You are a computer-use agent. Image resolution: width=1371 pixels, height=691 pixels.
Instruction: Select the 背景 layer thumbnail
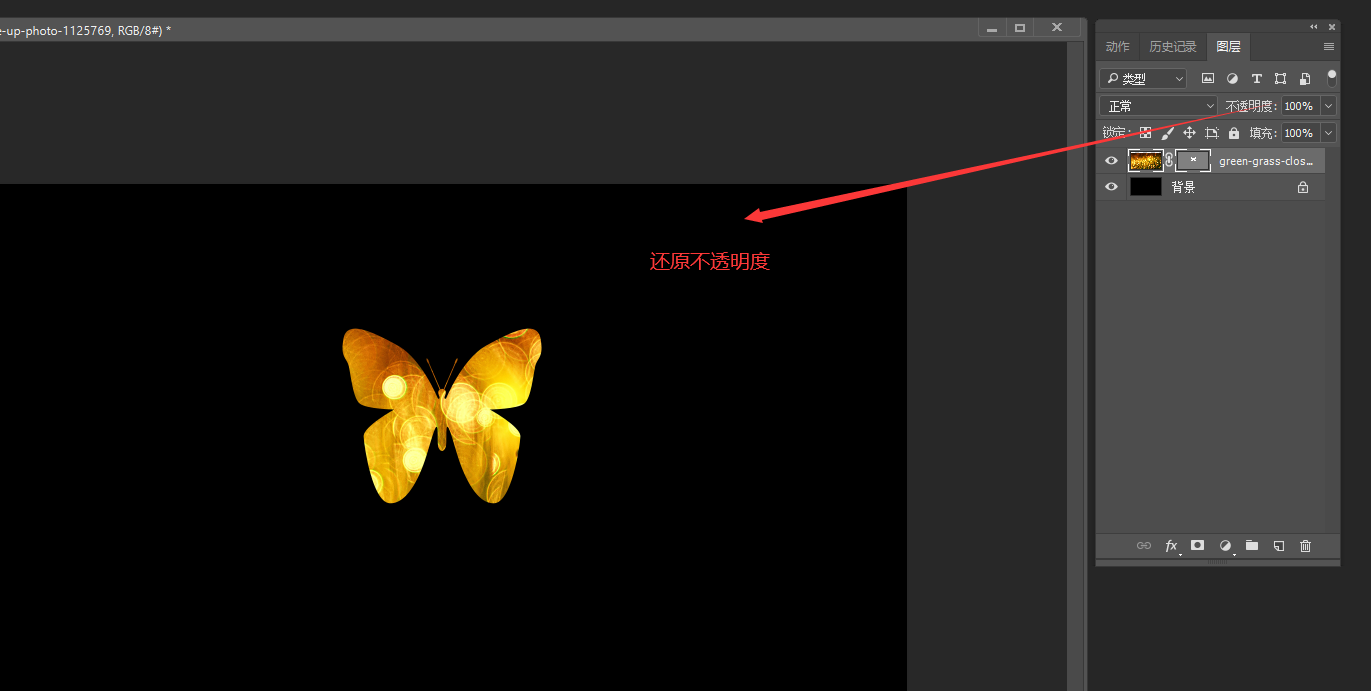coord(1146,187)
